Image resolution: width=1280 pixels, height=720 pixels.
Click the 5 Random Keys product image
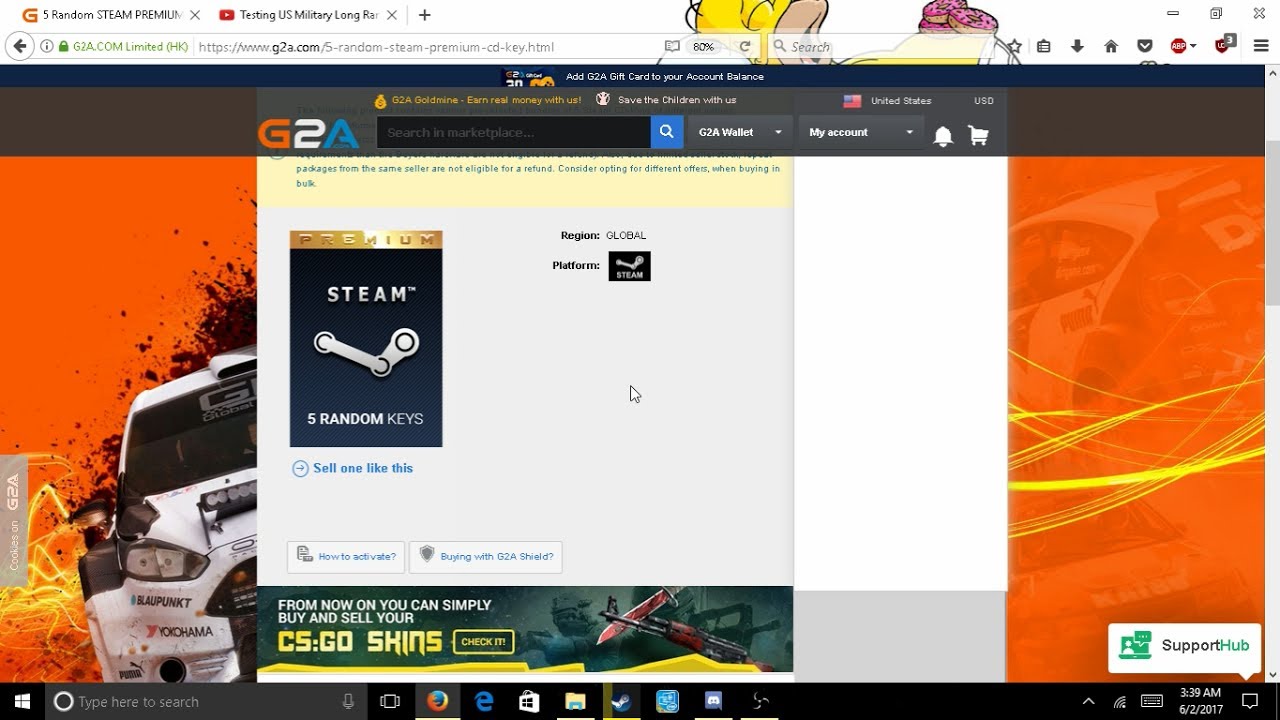coord(366,339)
